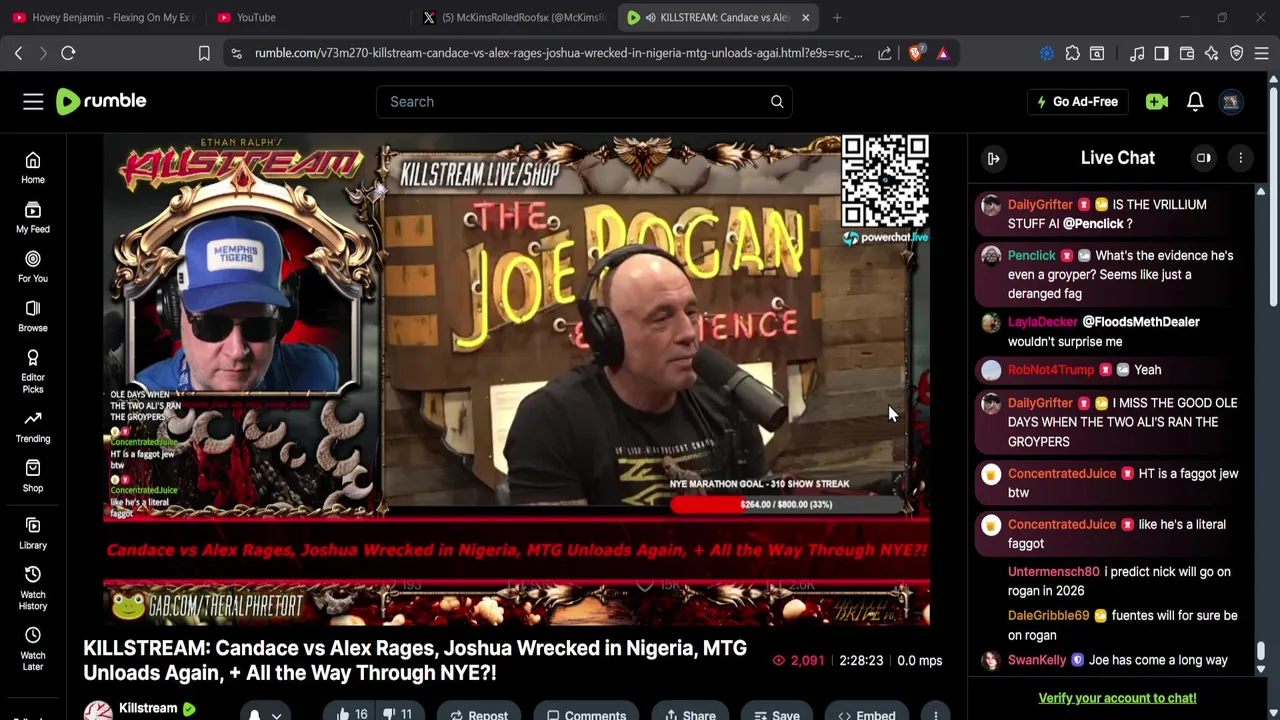Open the Rumble hamburger menu

pyautogui.click(x=33, y=101)
